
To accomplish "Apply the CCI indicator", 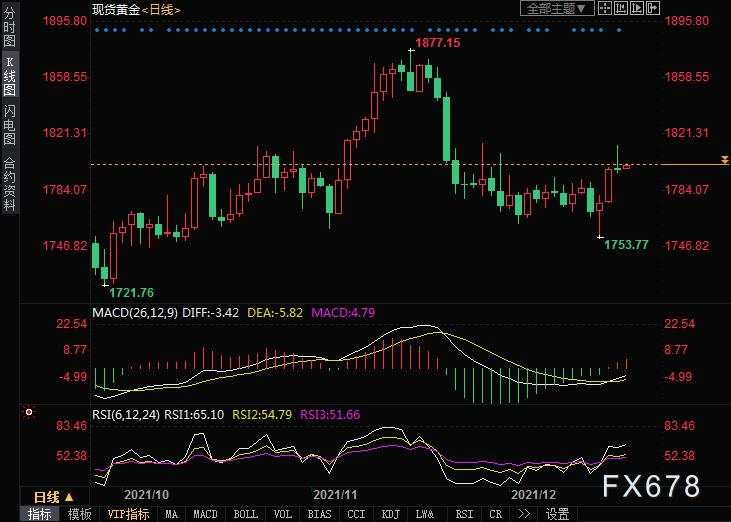I will (x=356, y=514).
